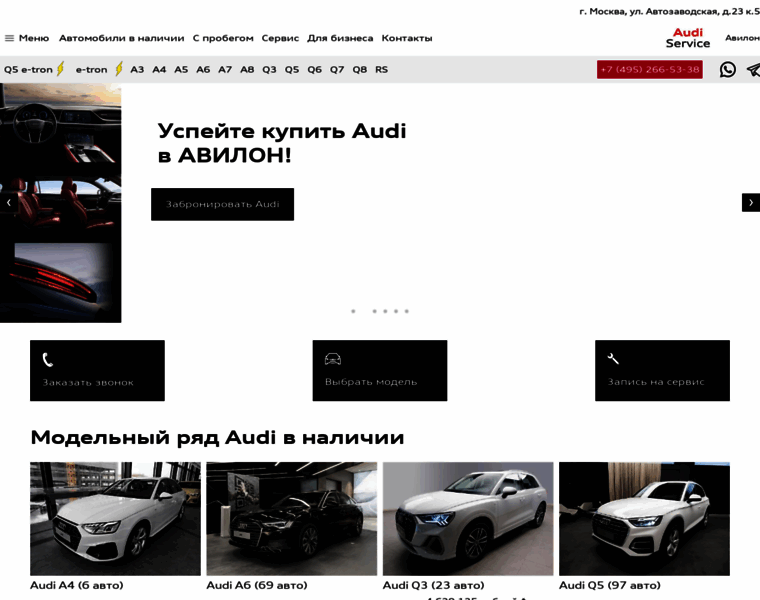Select A4 model link
The height and width of the screenshot is (600, 760).
159,69
